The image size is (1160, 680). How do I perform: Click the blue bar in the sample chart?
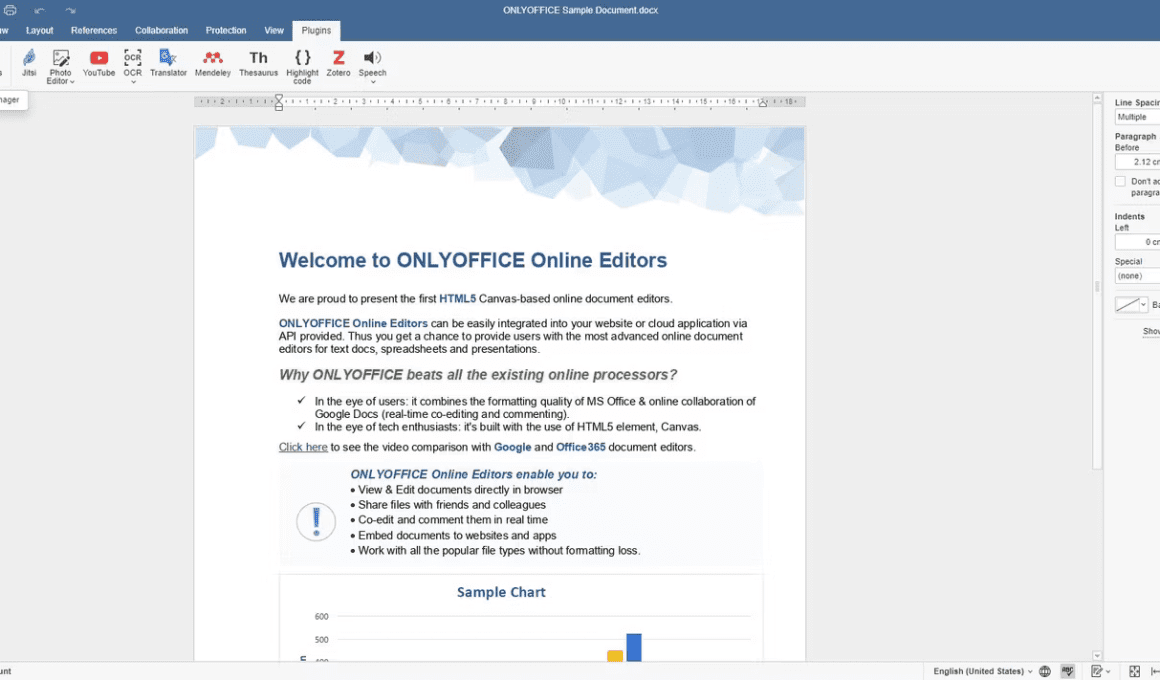[x=634, y=647]
